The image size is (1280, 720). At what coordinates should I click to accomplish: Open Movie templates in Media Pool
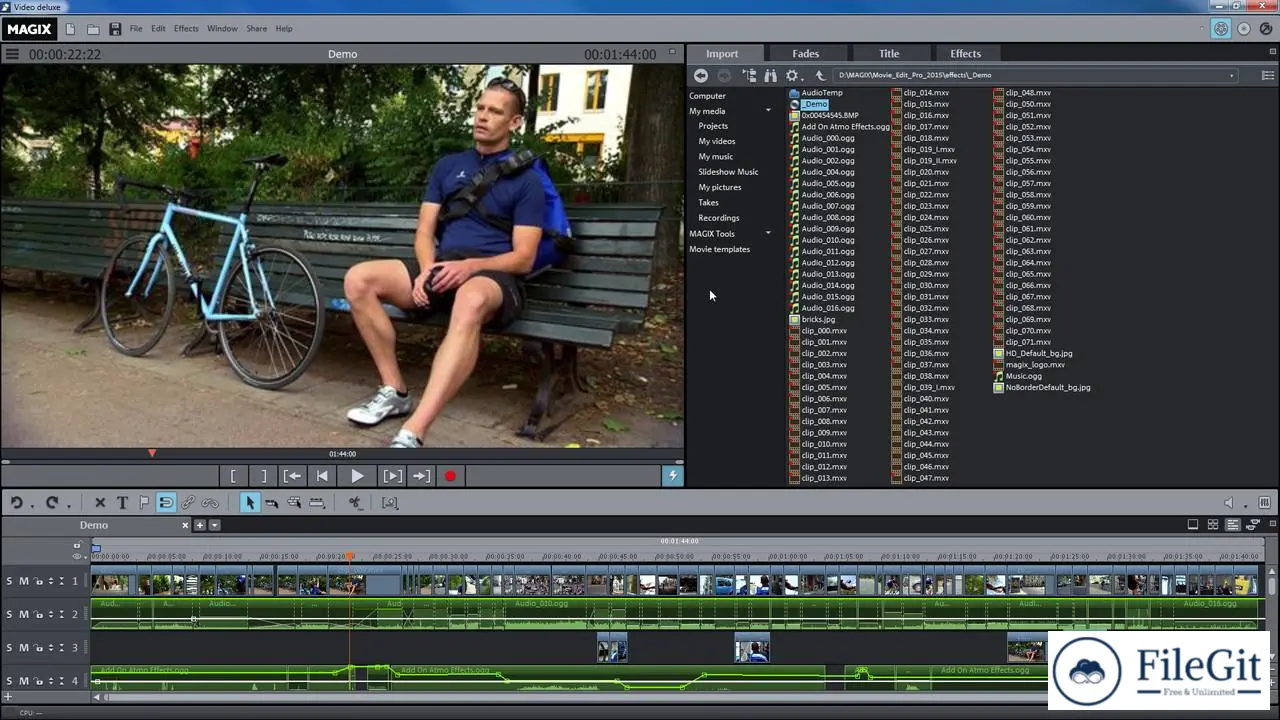pyautogui.click(x=719, y=249)
